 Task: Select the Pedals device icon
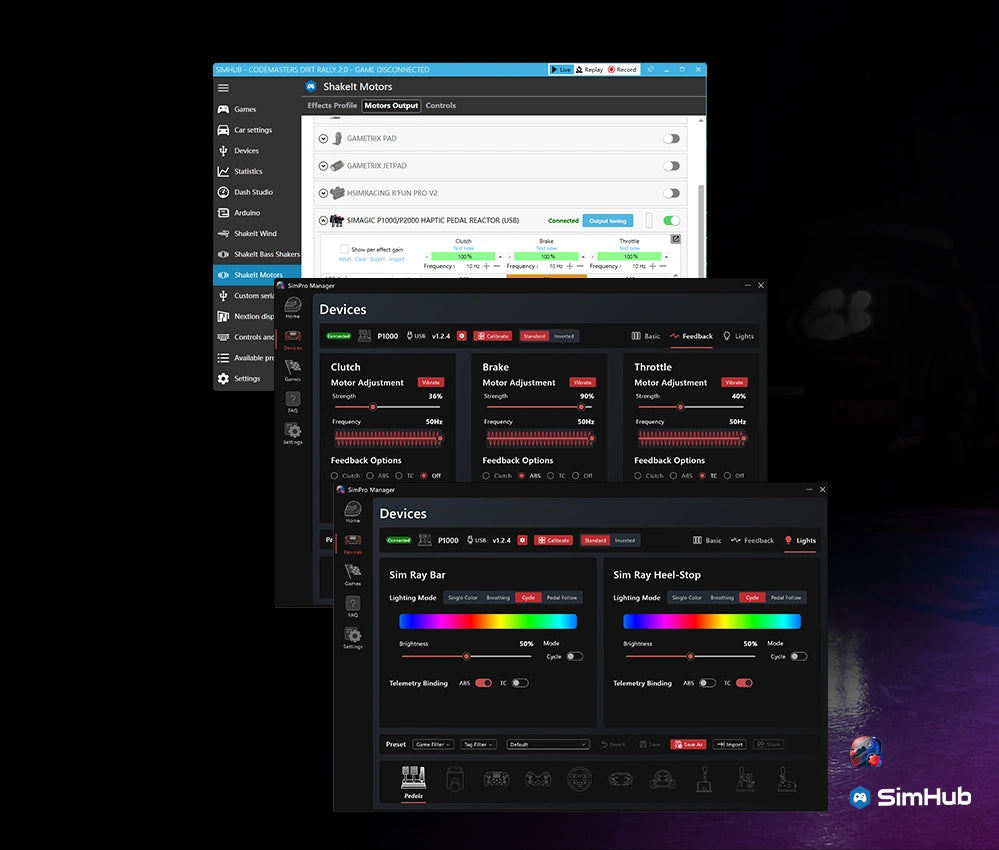coord(413,779)
